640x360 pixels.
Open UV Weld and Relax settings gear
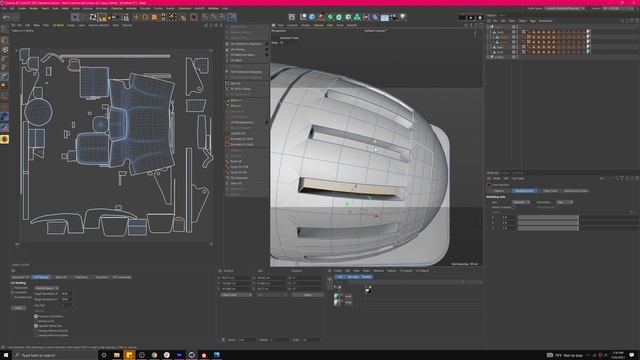pyautogui.click(x=267, y=55)
